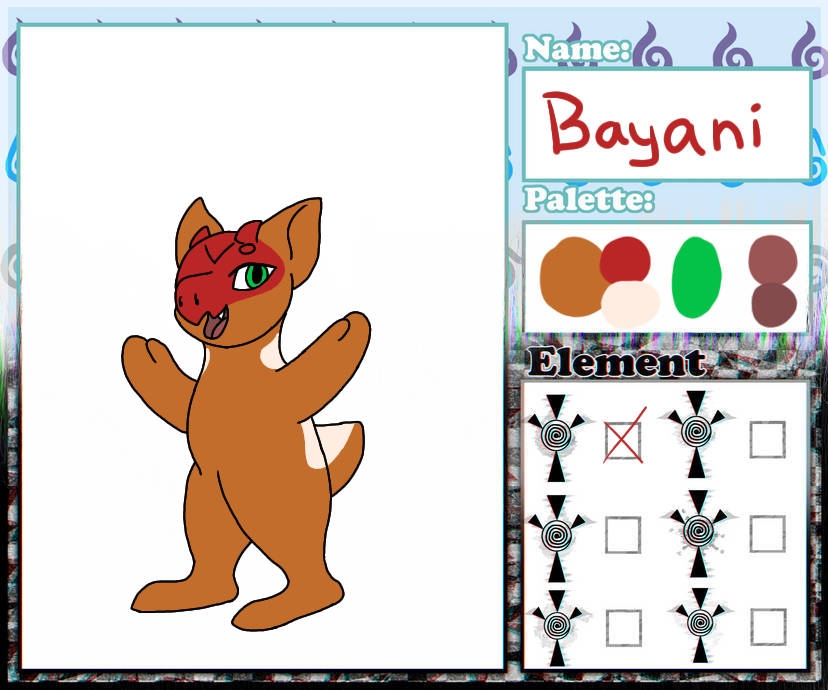Select the lower dark mauve swatch
This screenshot has height=690, width=828.
pos(773,303)
